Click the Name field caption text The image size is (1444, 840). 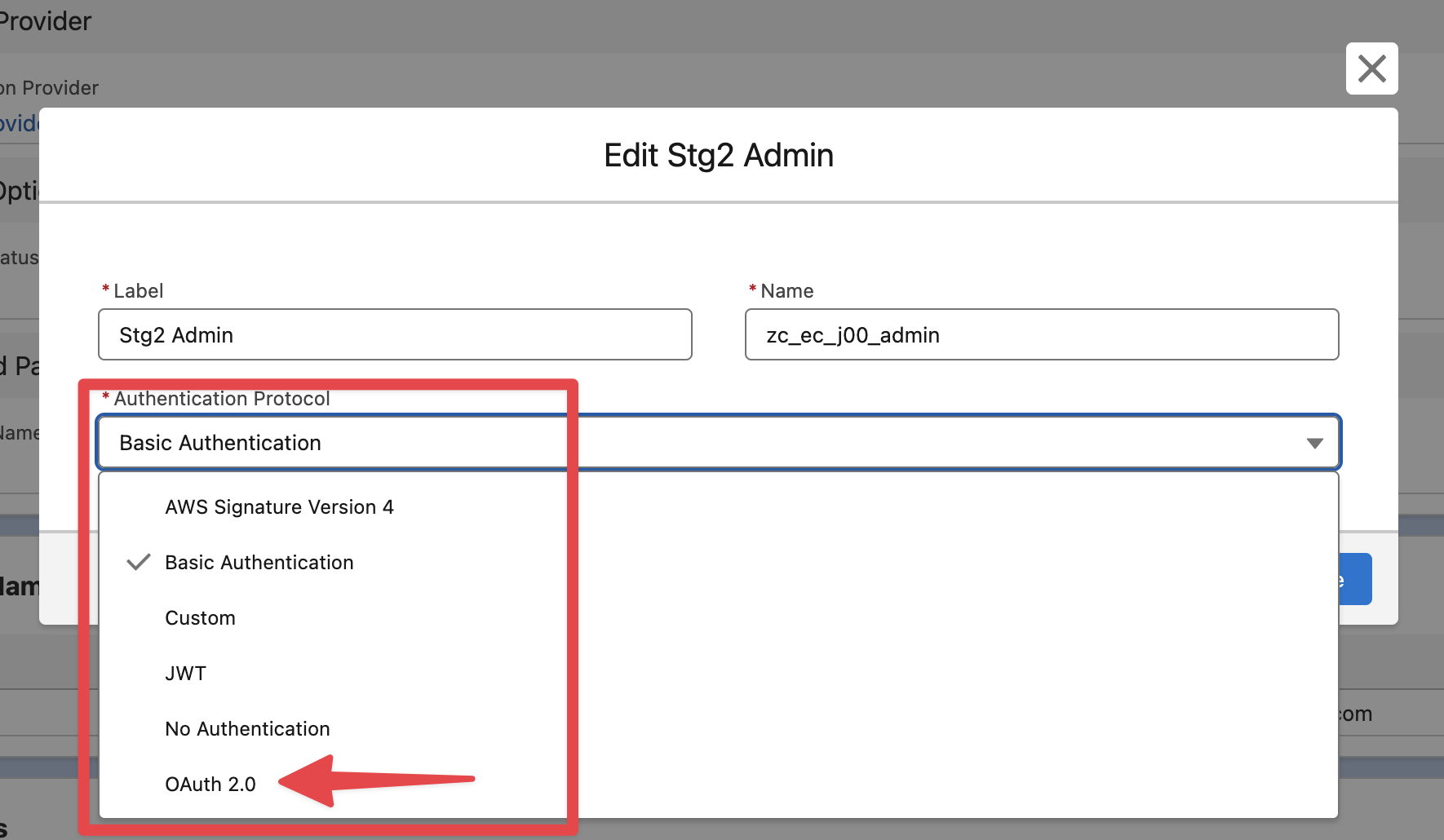(x=786, y=291)
